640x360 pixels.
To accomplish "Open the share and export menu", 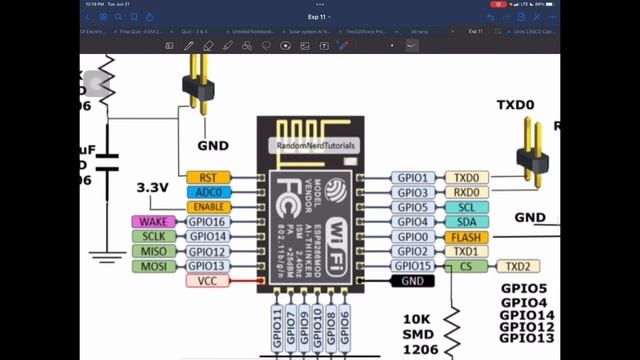I will (x=150, y=17).
